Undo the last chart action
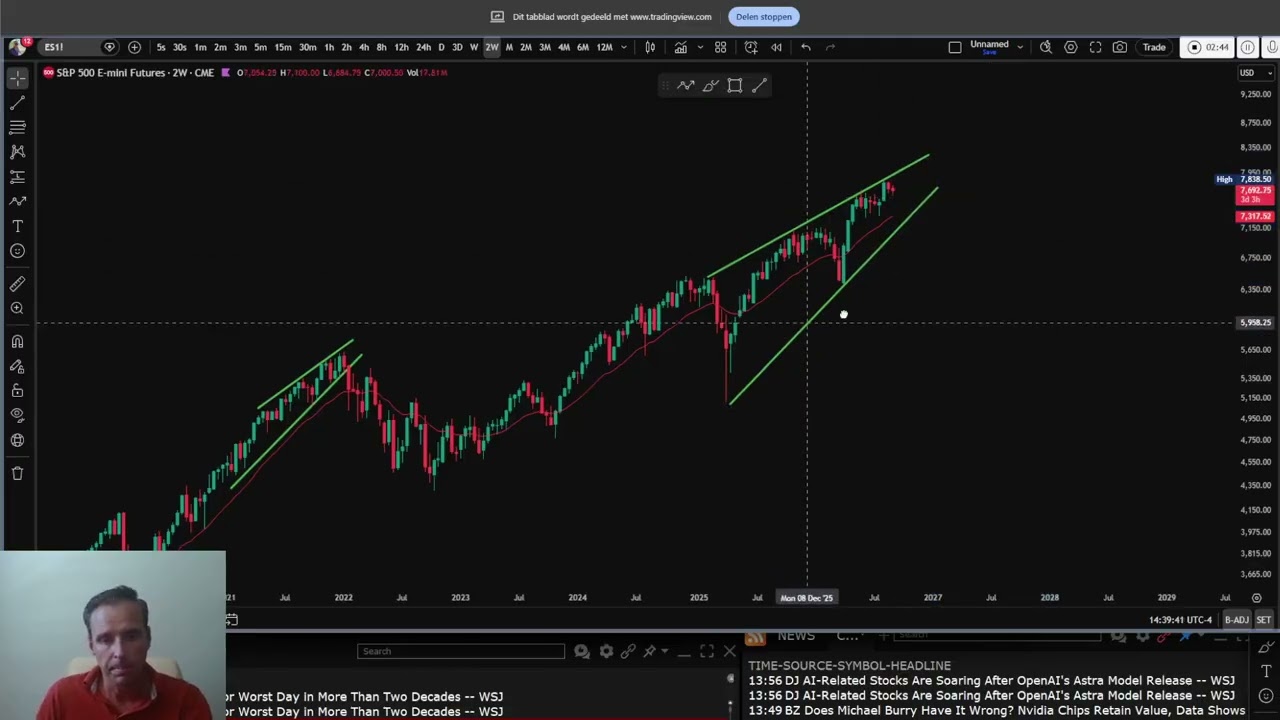 [x=806, y=47]
